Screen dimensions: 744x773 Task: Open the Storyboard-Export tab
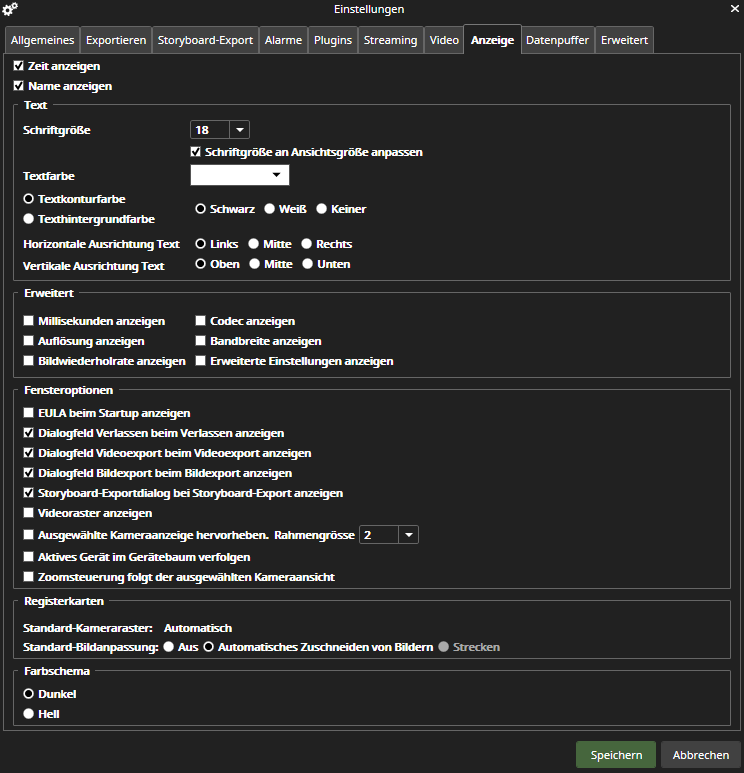tap(205, 40)
